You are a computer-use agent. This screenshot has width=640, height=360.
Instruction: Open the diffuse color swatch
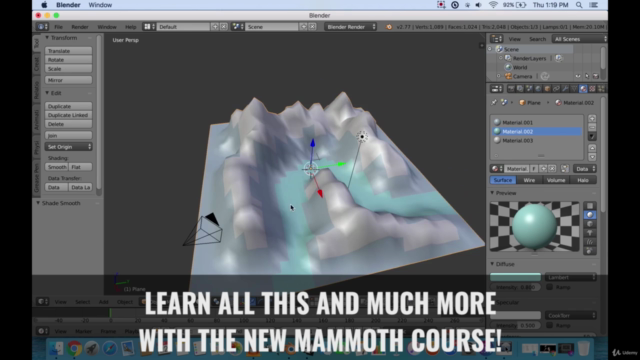[516, 277]
